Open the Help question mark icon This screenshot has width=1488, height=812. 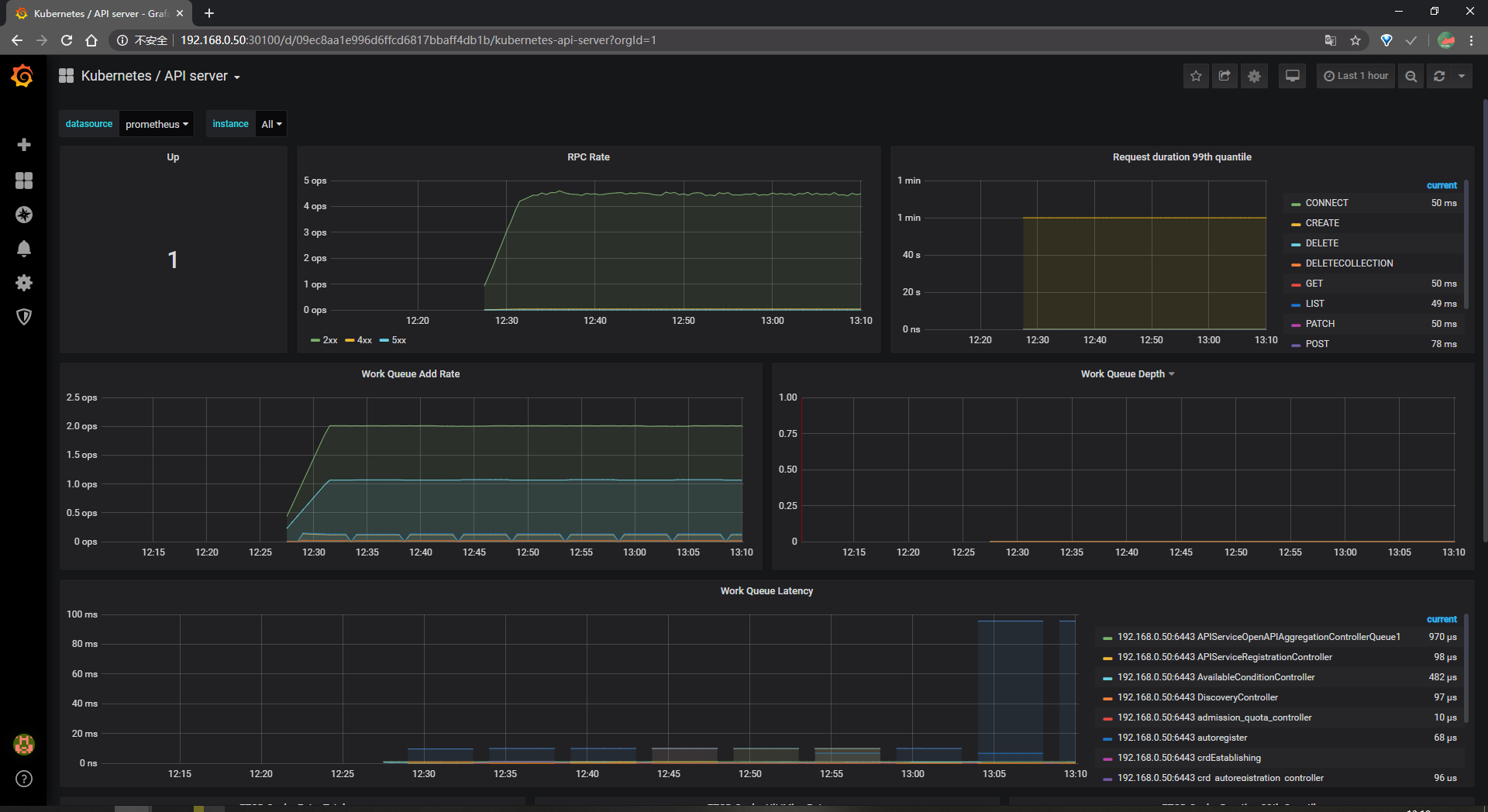(24, 779)
